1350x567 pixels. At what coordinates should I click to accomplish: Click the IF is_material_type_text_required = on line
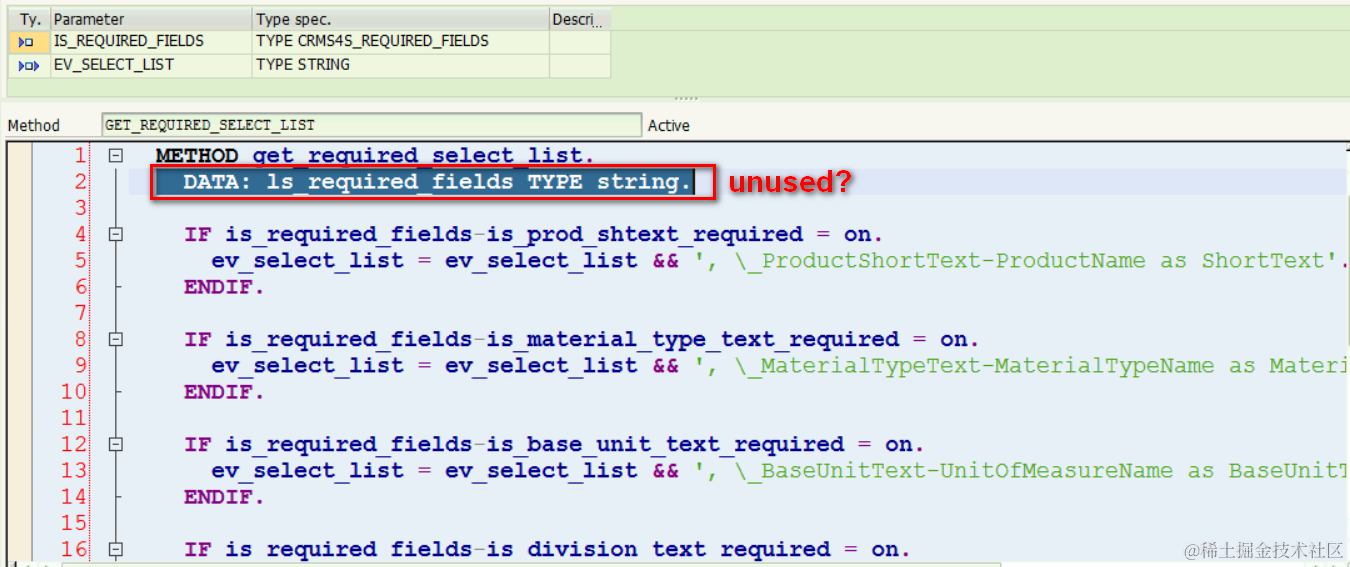click(x=581, y=339)
